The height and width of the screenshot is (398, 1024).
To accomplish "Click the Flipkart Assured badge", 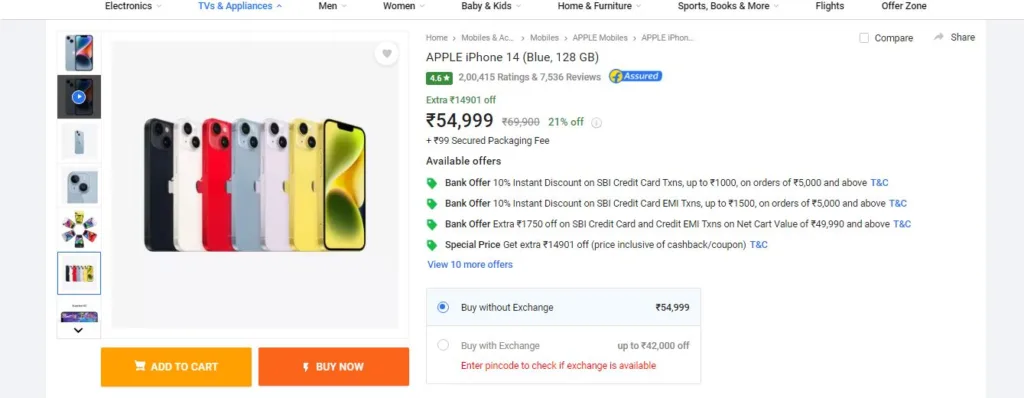I will [x=635, y=76].
